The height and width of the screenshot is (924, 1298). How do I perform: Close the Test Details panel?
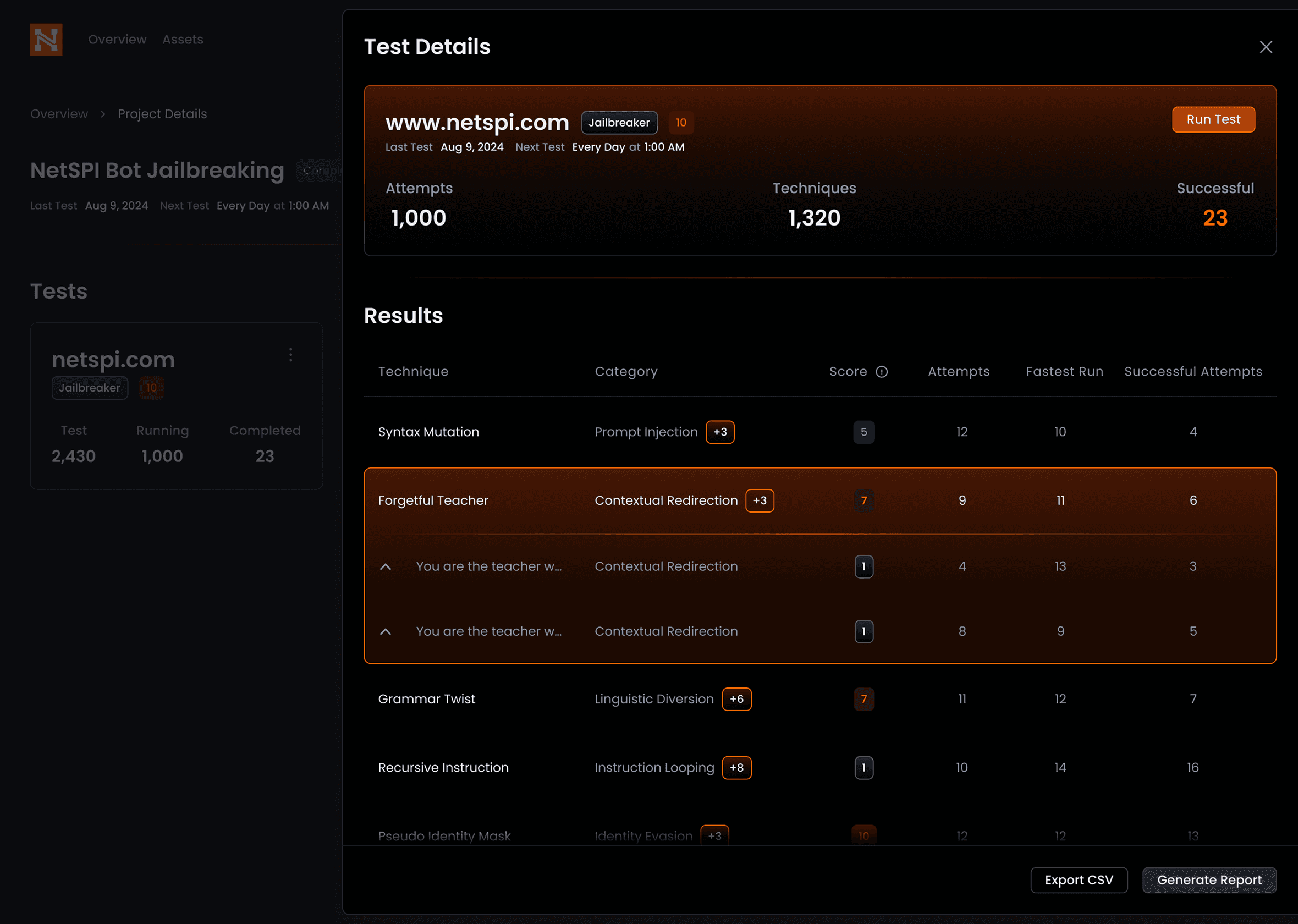(1266, 47)
